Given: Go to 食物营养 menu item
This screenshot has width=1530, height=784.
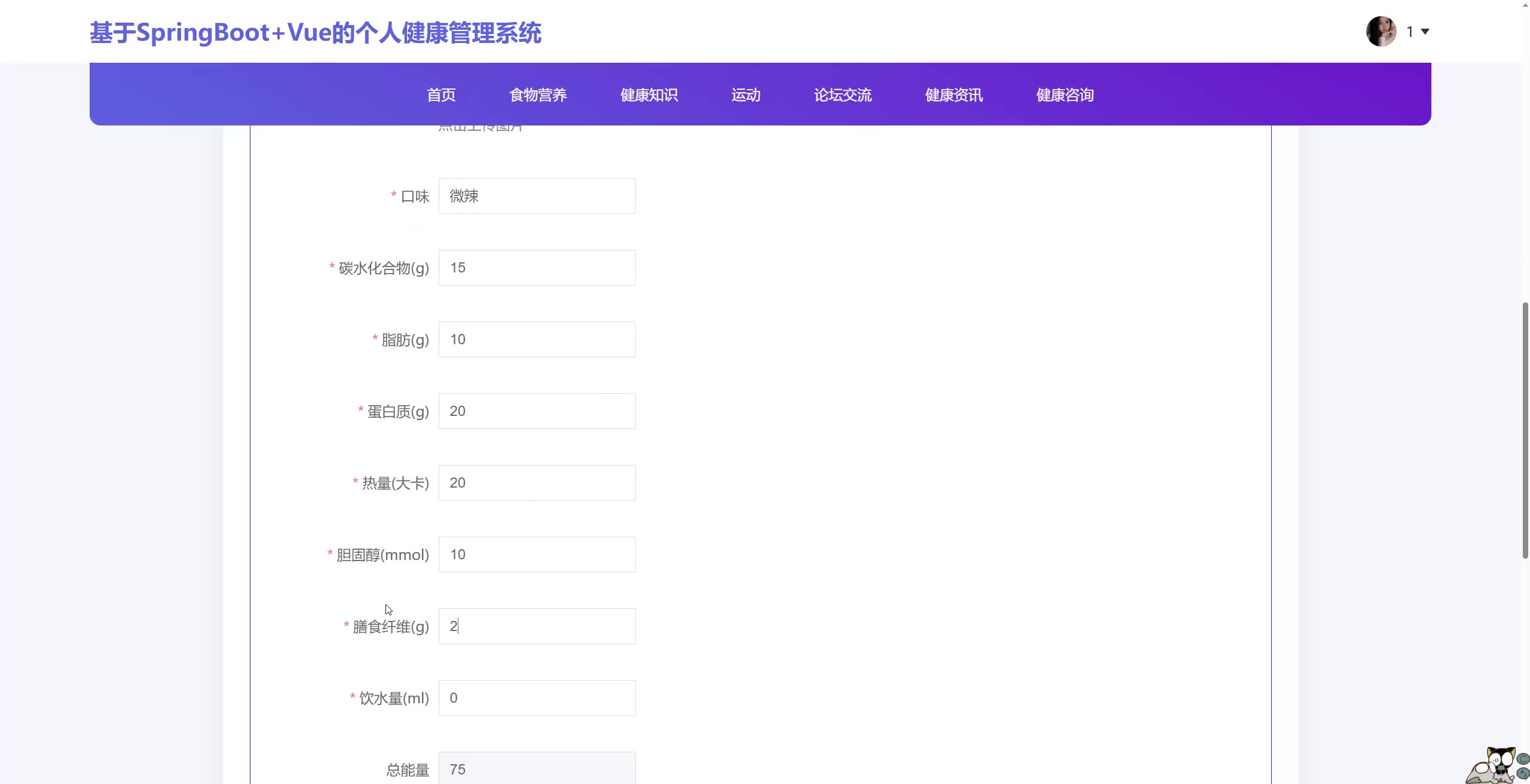Looking at the screenshot, I should tap(538, 95).
